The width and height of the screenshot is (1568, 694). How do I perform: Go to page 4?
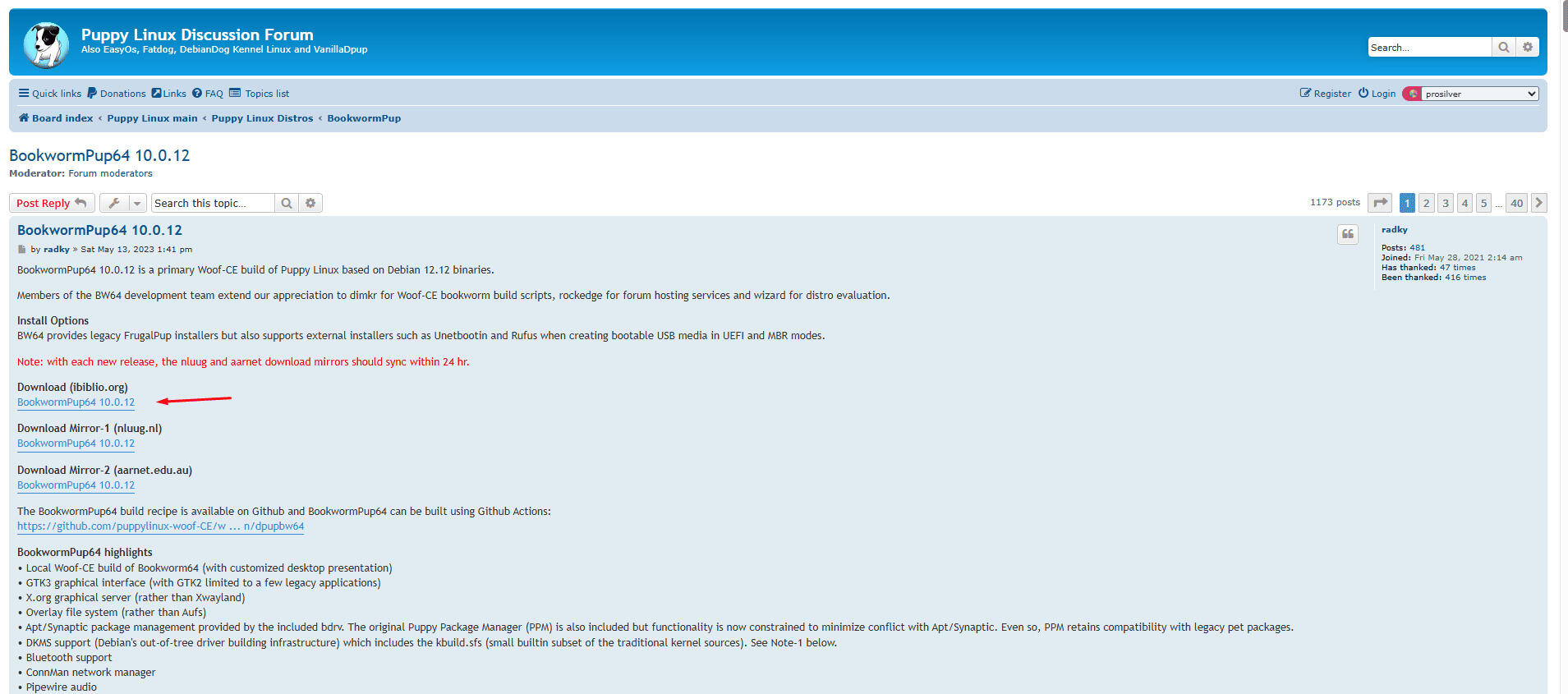[1465, 203]
